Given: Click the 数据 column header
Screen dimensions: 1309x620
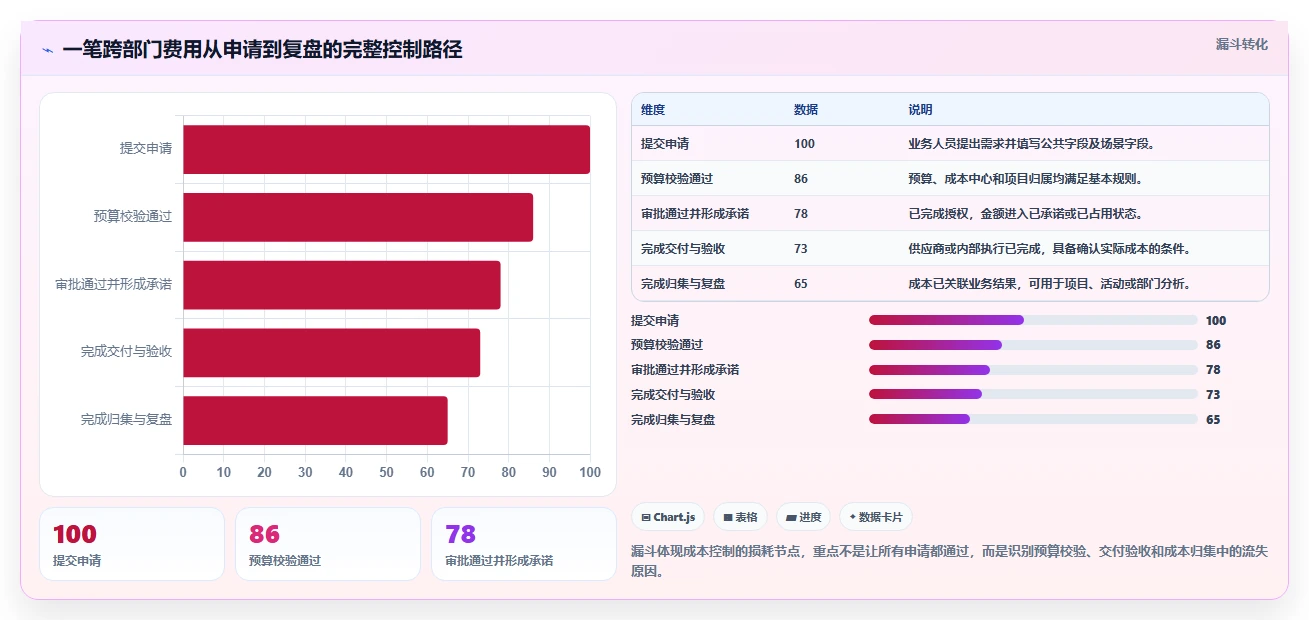Looking at the screenshot, I should pyautogui.click(x=806, y=110).
